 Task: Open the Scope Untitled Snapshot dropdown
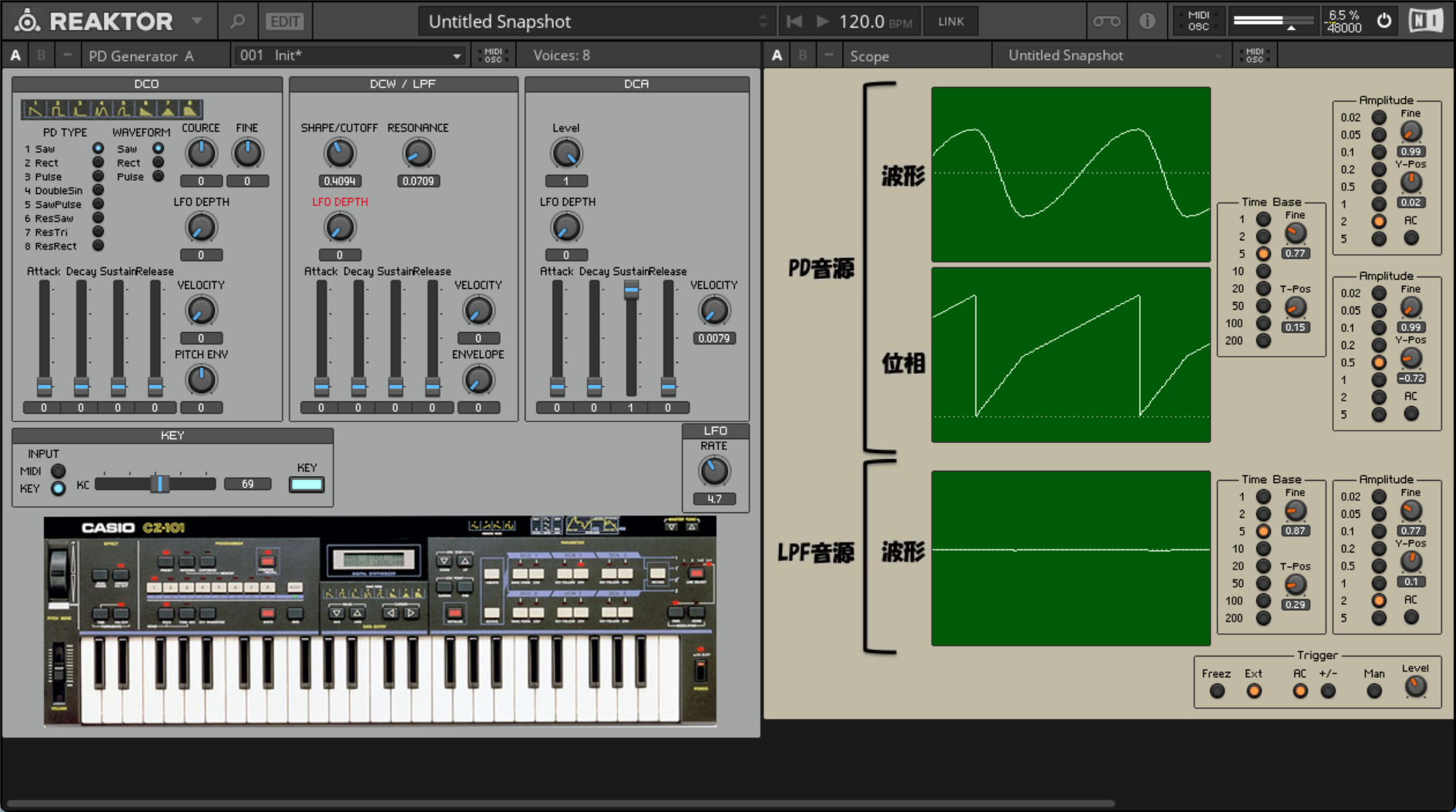(1114, 55)
